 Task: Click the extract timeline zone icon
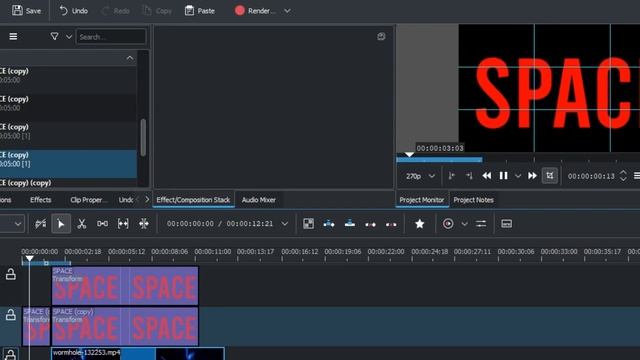[370, 224]
